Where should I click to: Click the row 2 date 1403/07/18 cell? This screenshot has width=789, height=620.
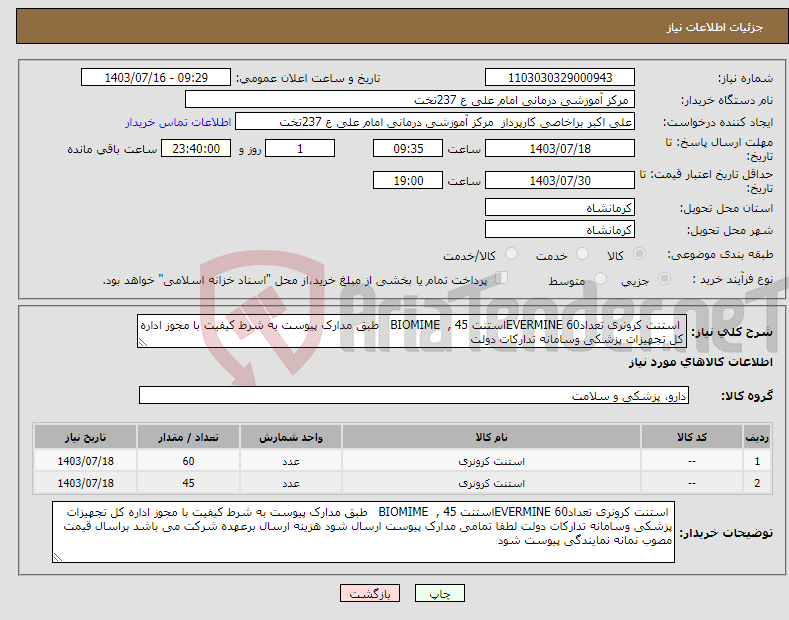pos(85,483)
